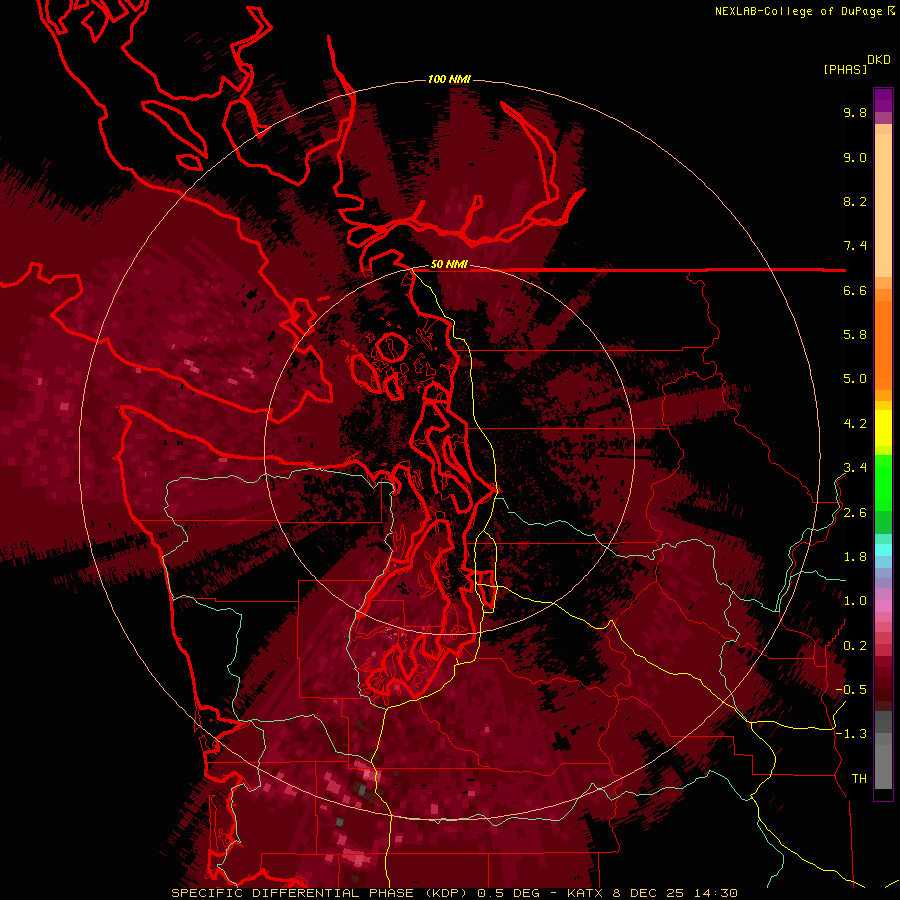
Task: Select the 6.6 legend value
Action: pos(855,290)
